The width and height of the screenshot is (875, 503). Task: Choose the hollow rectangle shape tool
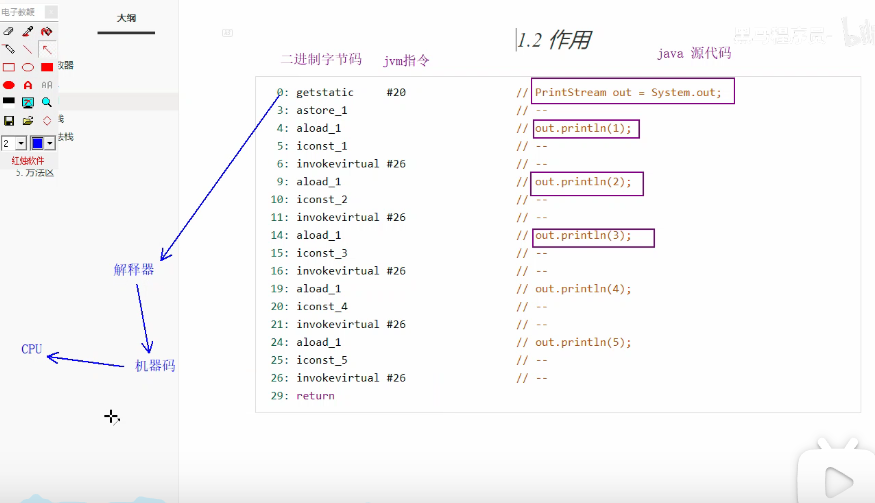pos(8,67)
